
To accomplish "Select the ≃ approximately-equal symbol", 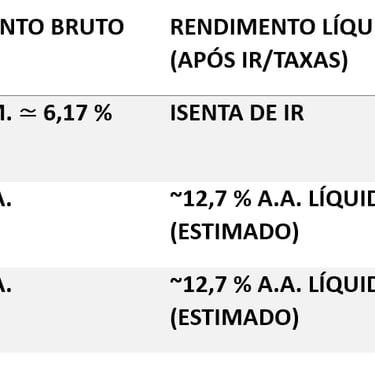I will click(x=27, y=114).
